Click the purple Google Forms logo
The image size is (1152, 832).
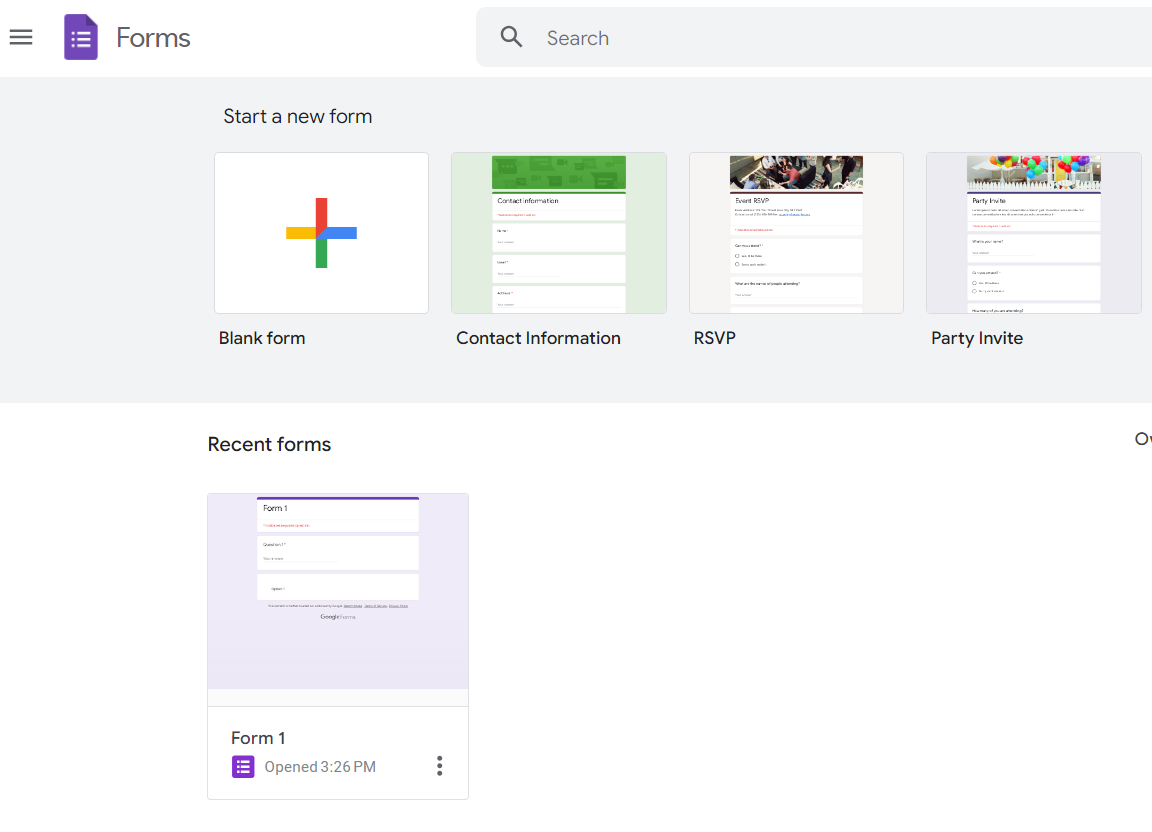81,38
